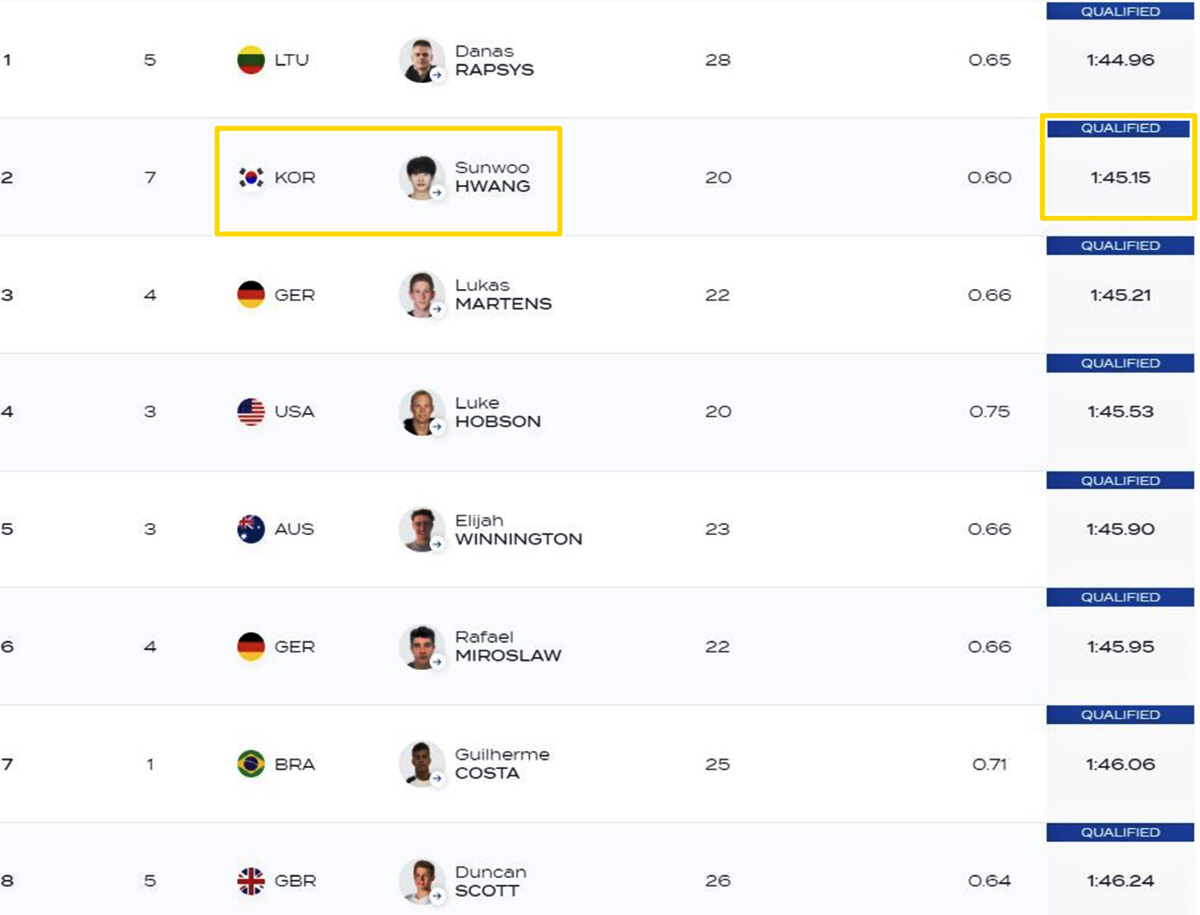Image resolution: width=1200 pixels, height=915 pixels.
Task: Open Guilherme Costa profile photo
Action: pos(421,764)
